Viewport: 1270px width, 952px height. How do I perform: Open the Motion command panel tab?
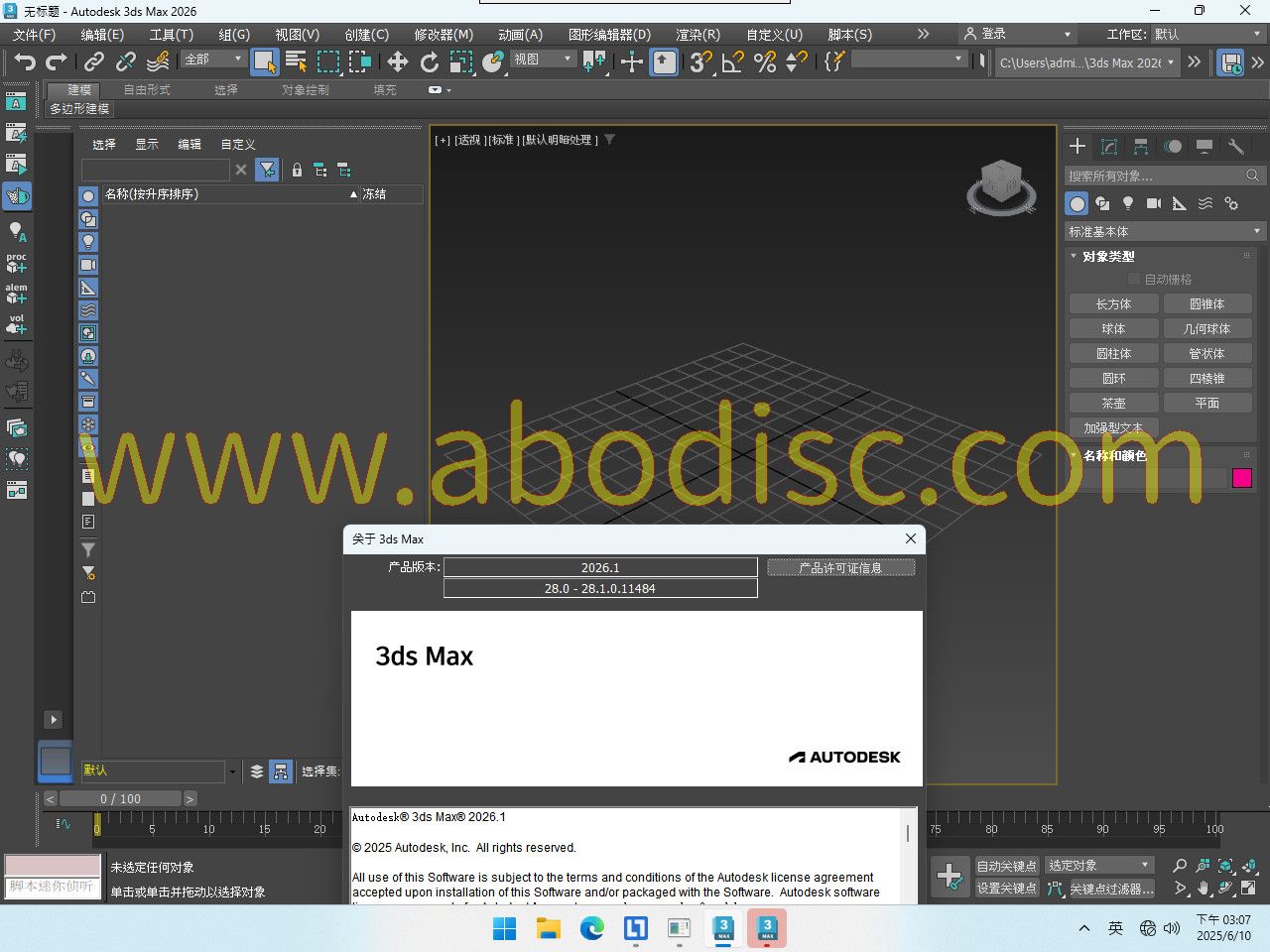(1173, 147)
